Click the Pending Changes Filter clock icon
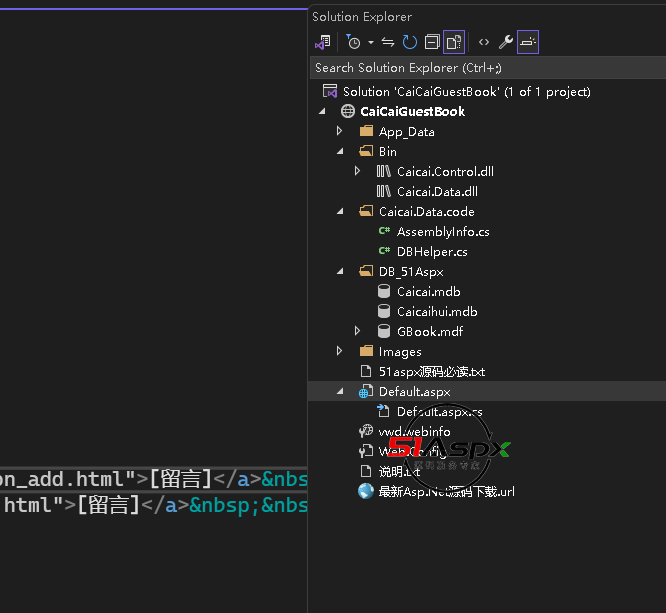This screenshot has height=613, width=666. coord(353,42)
